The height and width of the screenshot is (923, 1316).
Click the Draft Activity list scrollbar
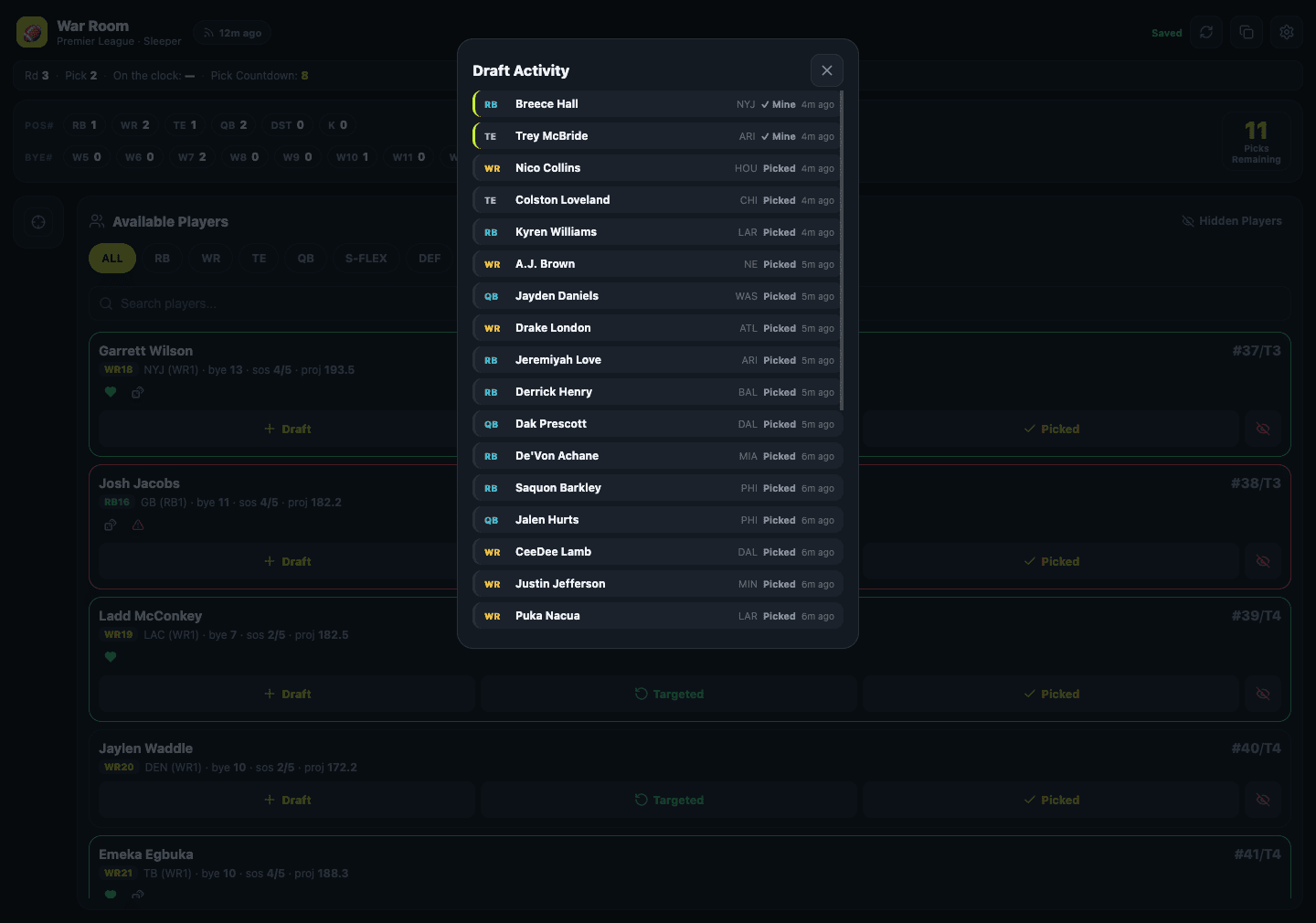(841, 250)
